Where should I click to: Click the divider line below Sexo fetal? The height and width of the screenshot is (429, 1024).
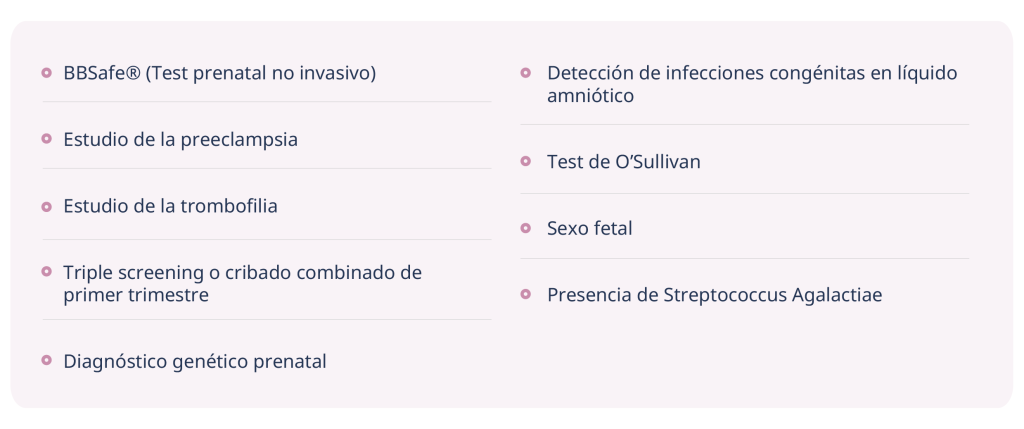point(744,259)
